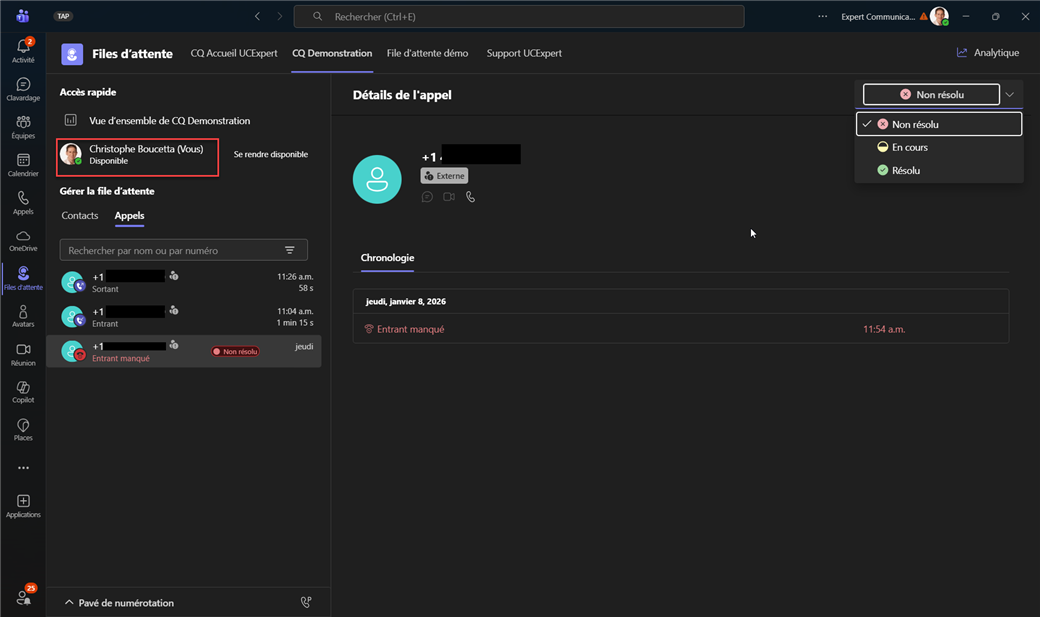Open Analytique chart view
The image size is (1040, 617).
click(x=987, y=53)
